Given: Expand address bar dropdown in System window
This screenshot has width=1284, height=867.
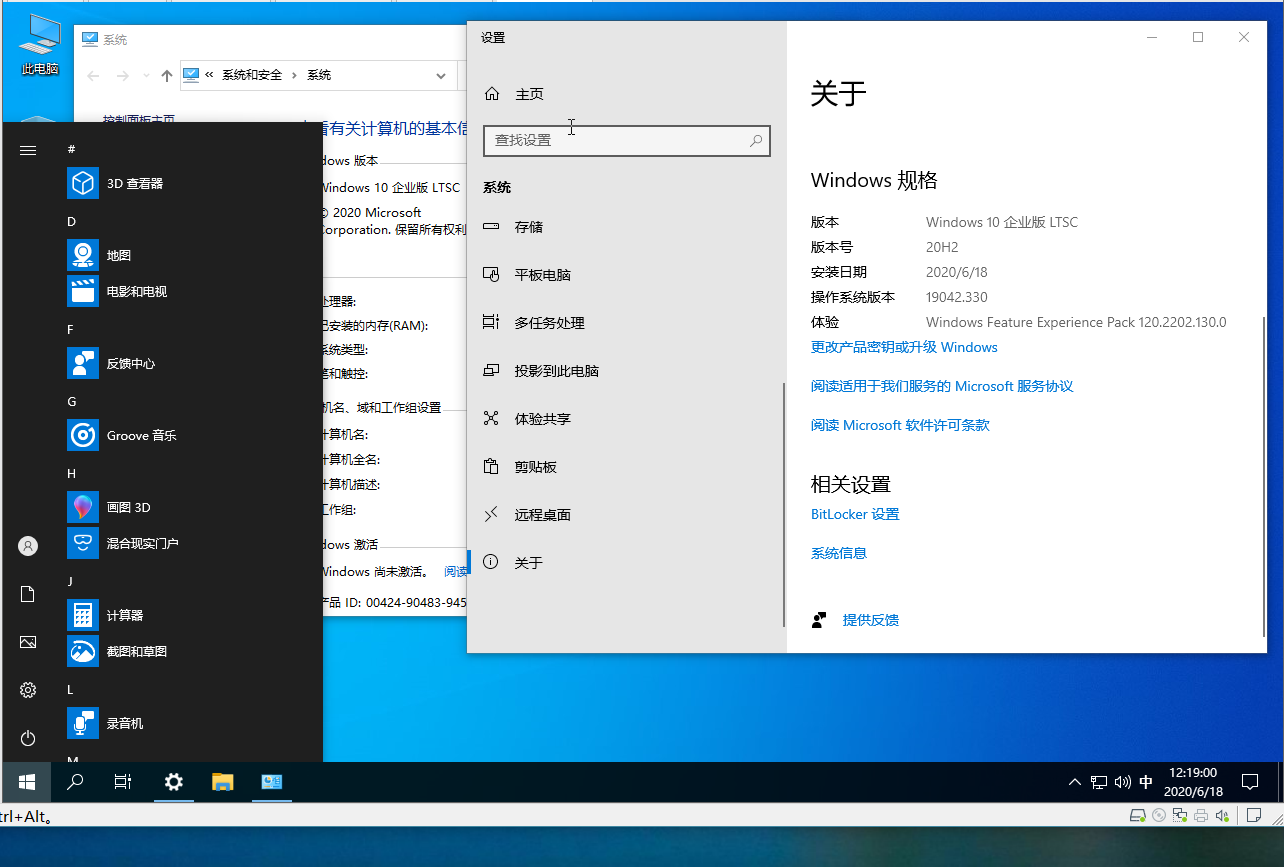Looking at the screenshot, I should click(441, 76).
